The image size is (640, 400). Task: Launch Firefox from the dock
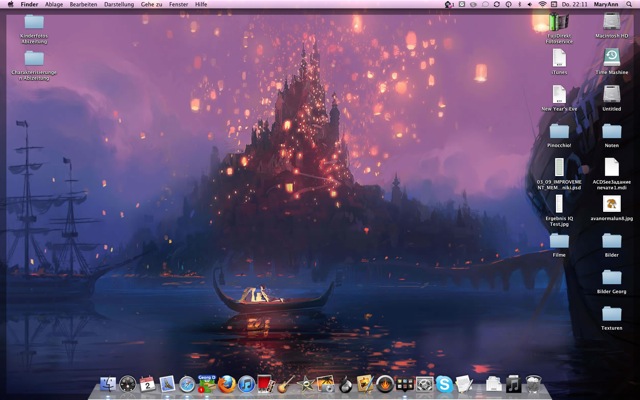[226, 384]
